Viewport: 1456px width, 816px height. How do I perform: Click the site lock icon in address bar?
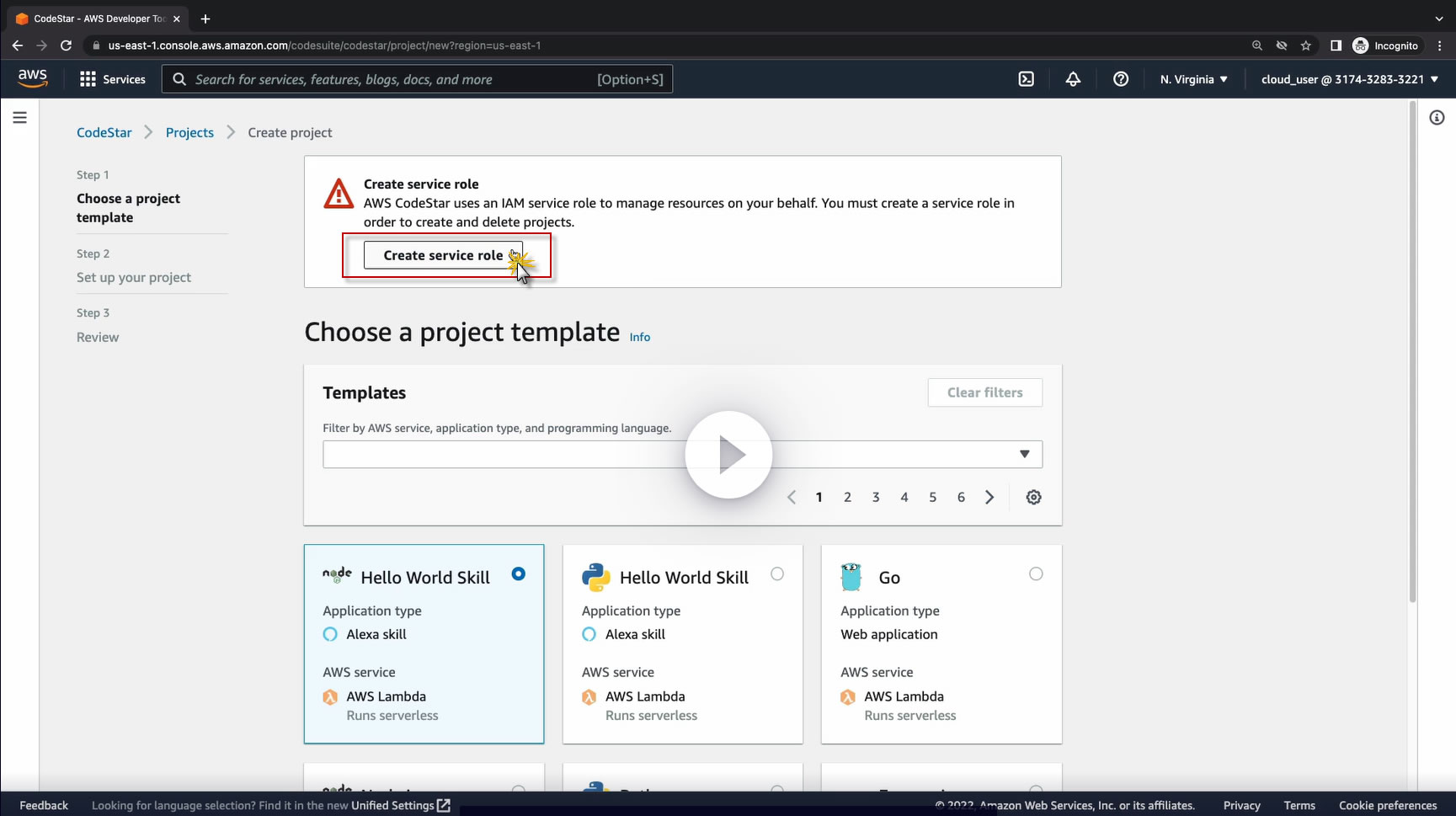97,45
